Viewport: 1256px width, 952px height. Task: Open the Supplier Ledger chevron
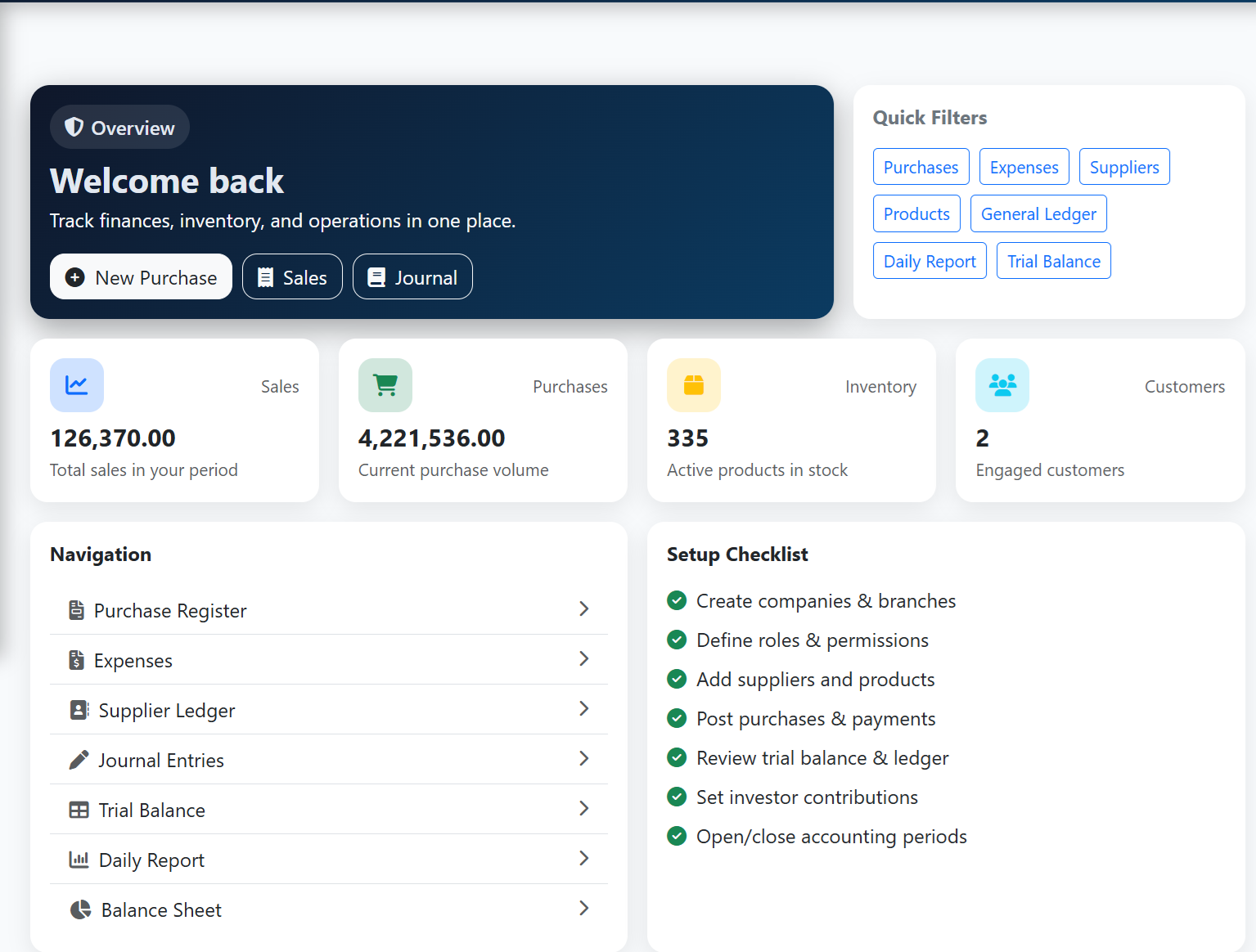coord(584,708)
